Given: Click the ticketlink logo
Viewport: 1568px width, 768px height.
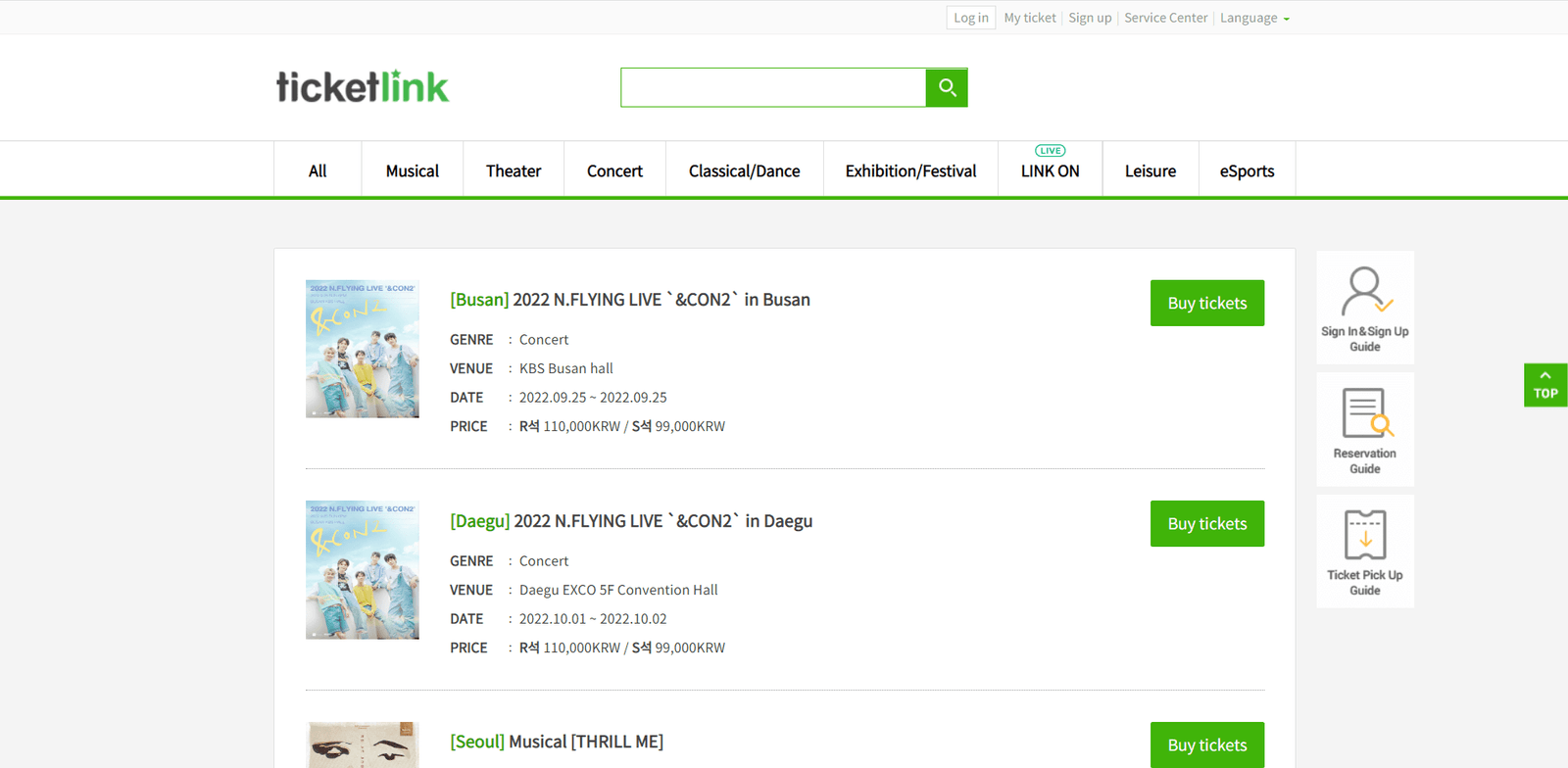Looking at the screenshot, I should click(362, 87).
